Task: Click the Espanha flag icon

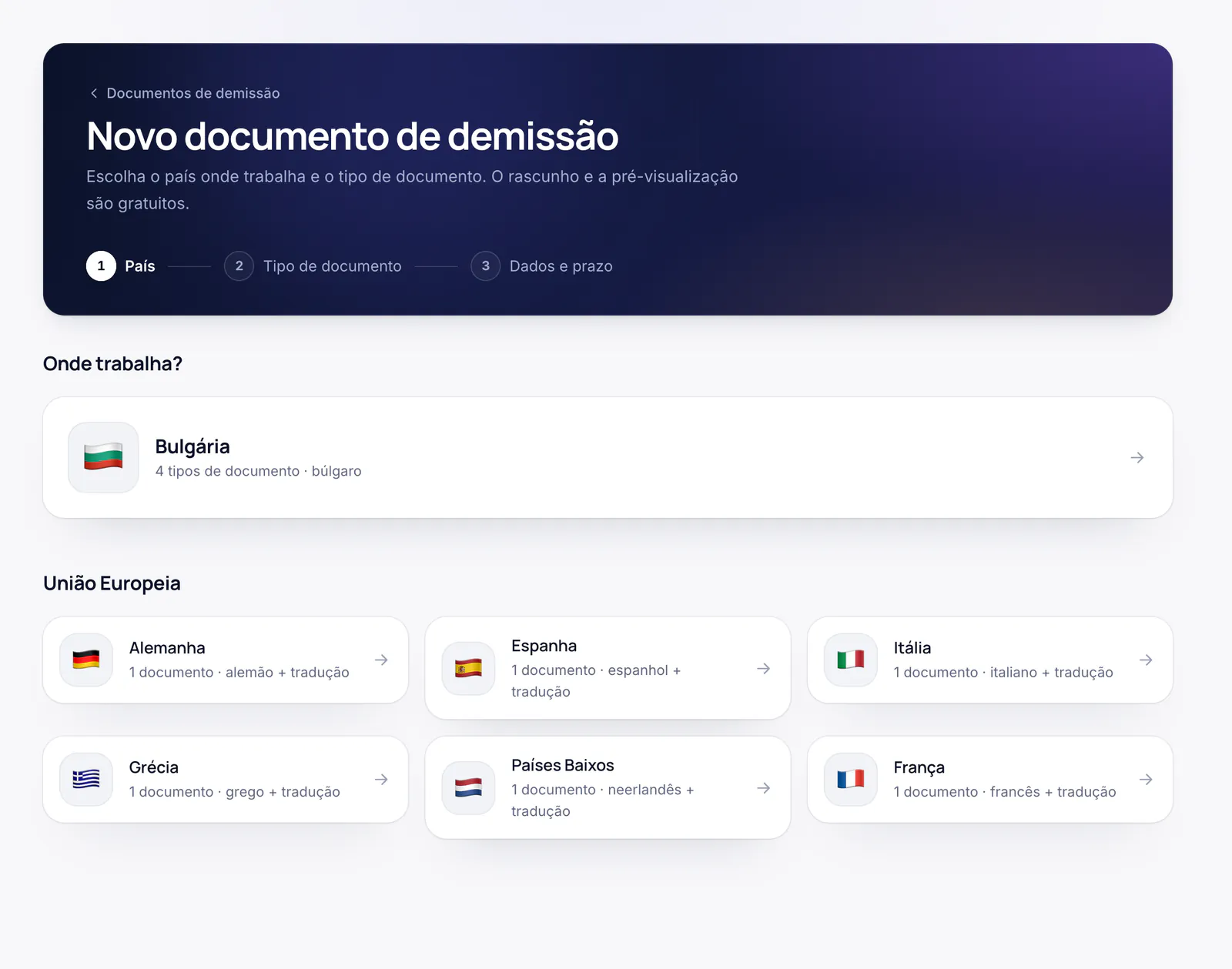Action: (468, 668)
